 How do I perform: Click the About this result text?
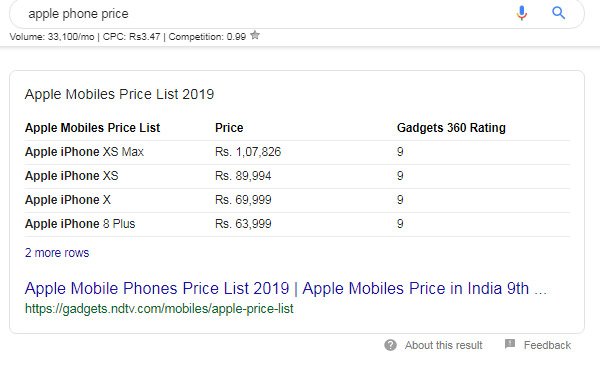click(443, 345)
